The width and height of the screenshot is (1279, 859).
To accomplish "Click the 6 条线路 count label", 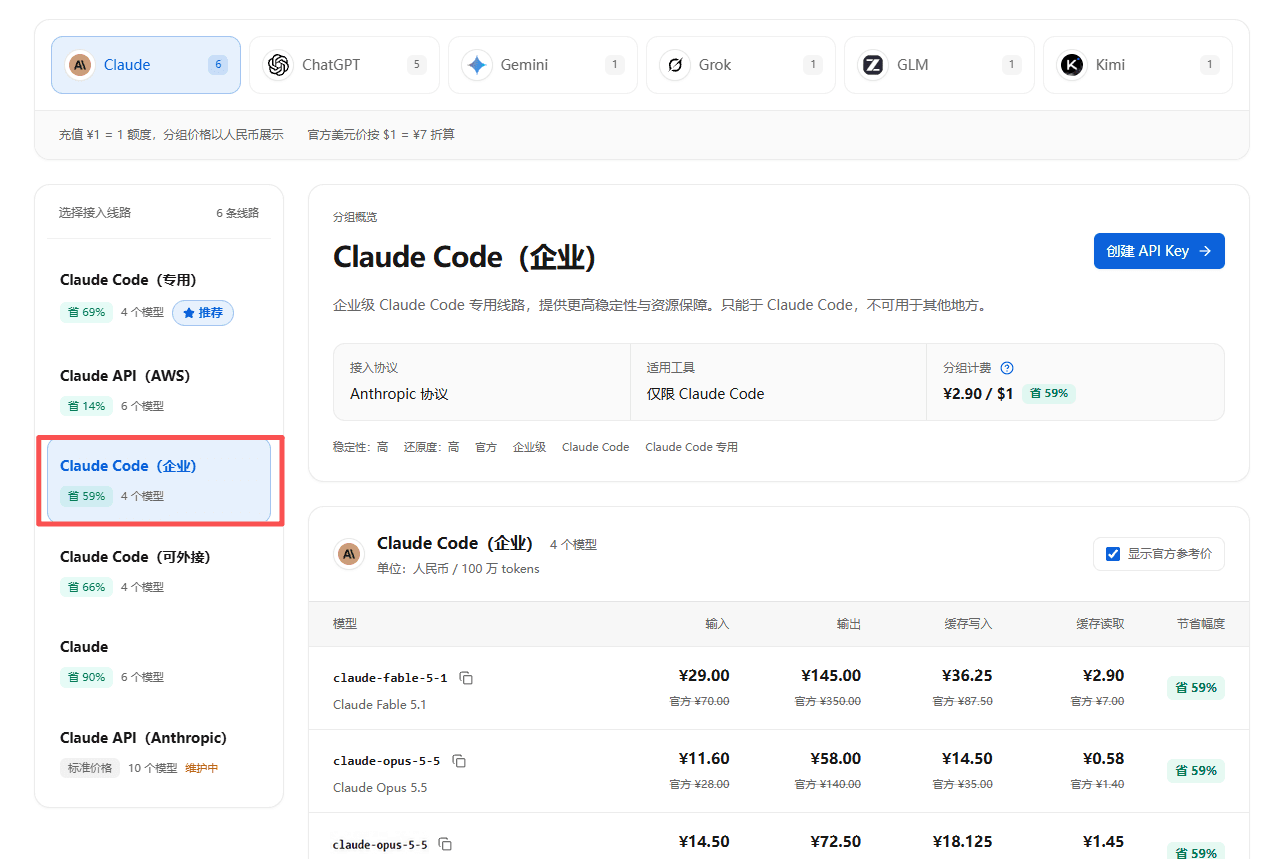I will pos(237,213).
